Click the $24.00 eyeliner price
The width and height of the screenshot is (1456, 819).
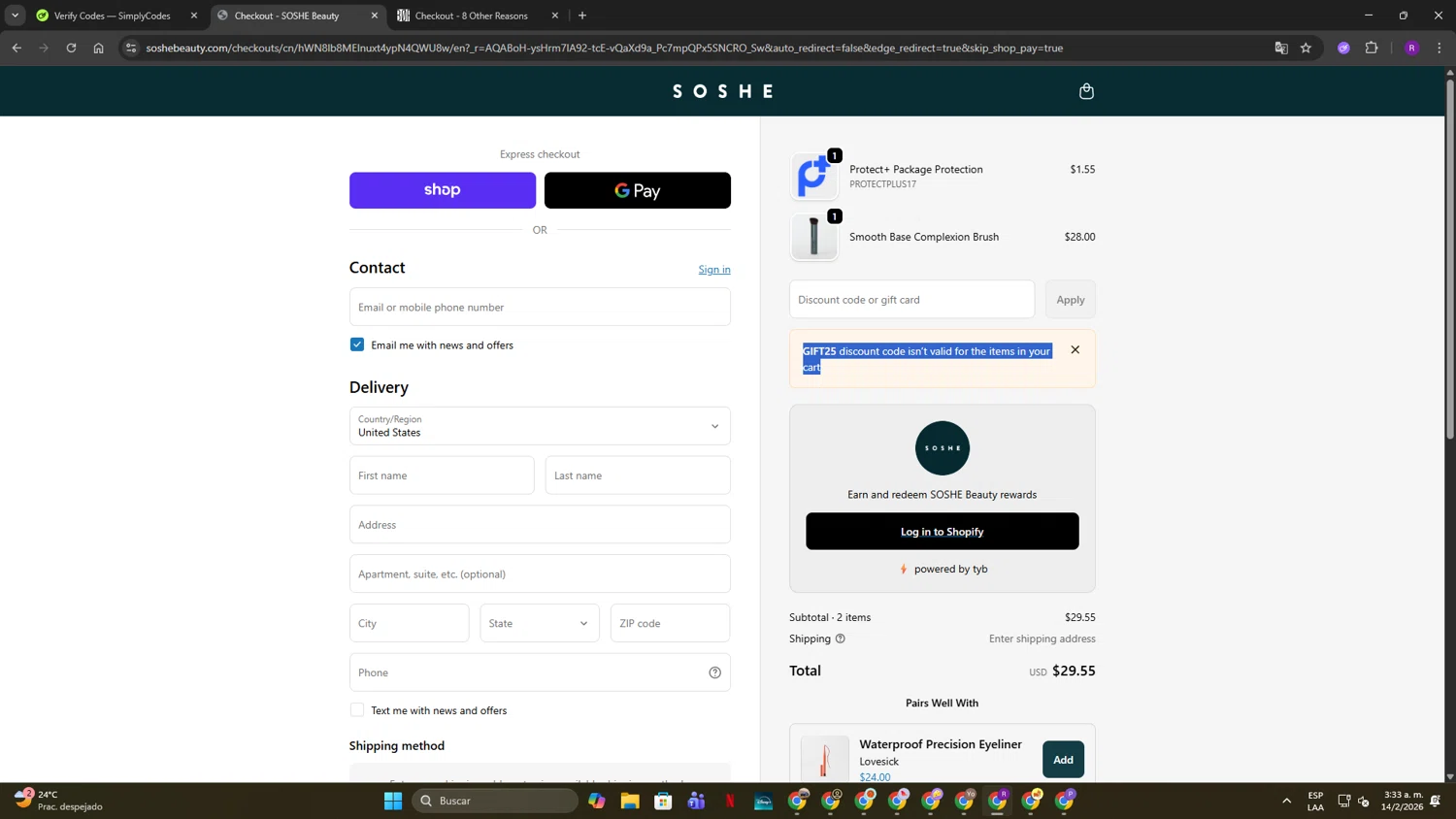(x=875, y=777)
